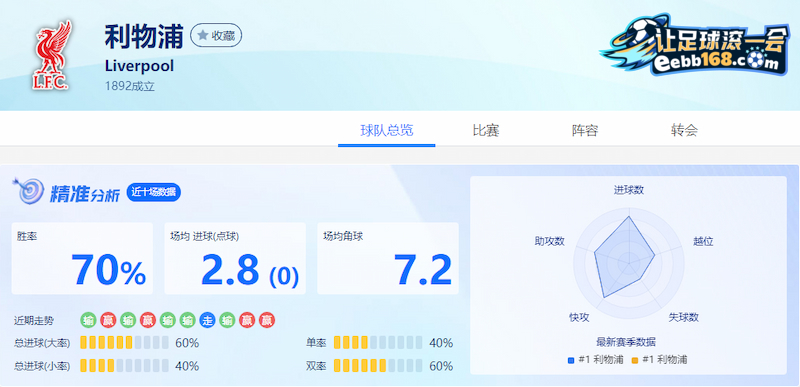Click the blue 走 circle in 近期走势
The image size is (800, 387).
coord(207,320)
